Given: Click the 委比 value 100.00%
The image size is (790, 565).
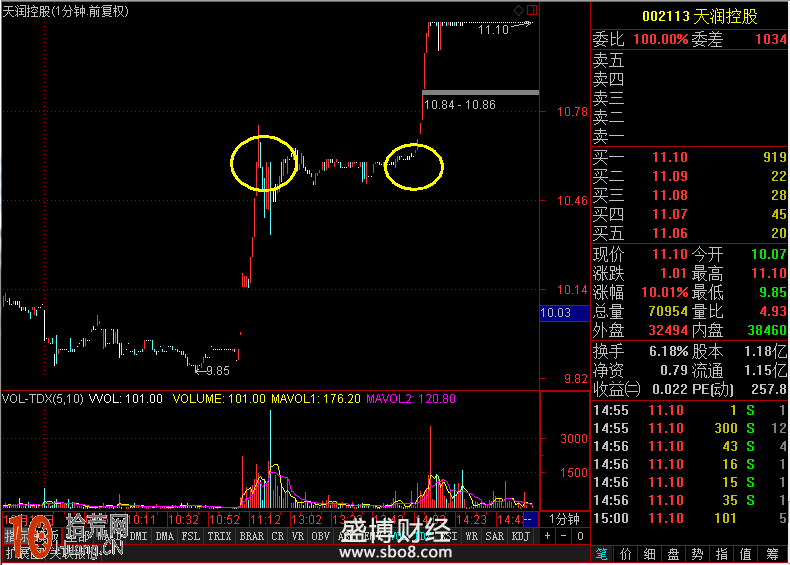Looking at the screenshot, I should (x=661, y=39).
